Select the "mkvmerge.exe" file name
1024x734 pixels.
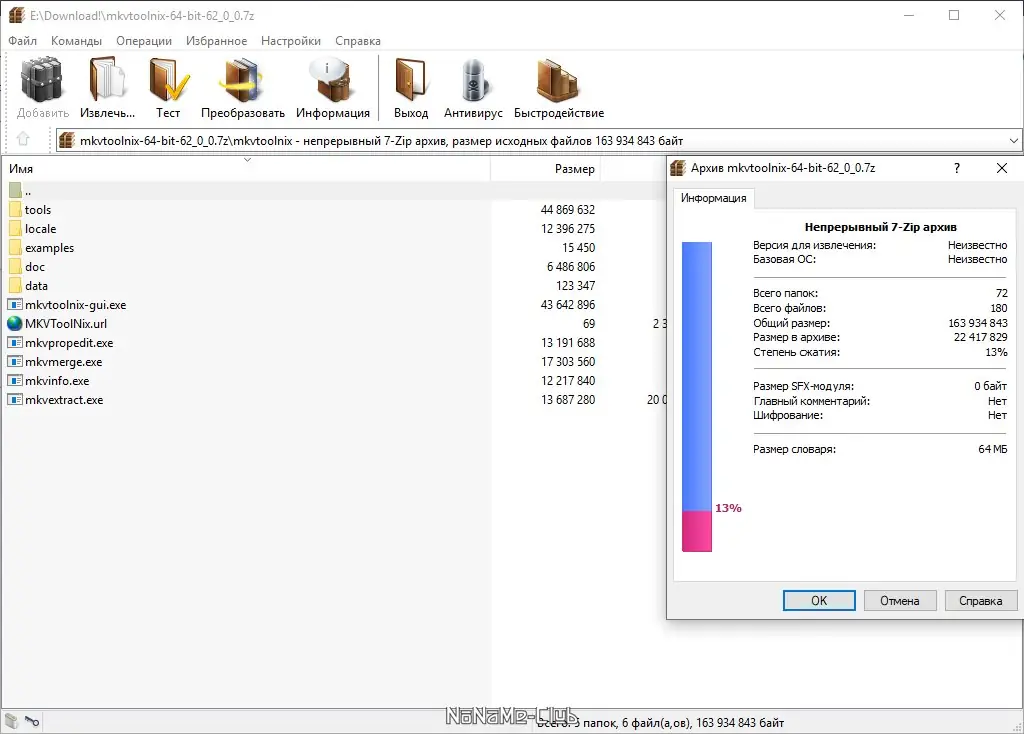pyautogui.click(x=63, y=362)
